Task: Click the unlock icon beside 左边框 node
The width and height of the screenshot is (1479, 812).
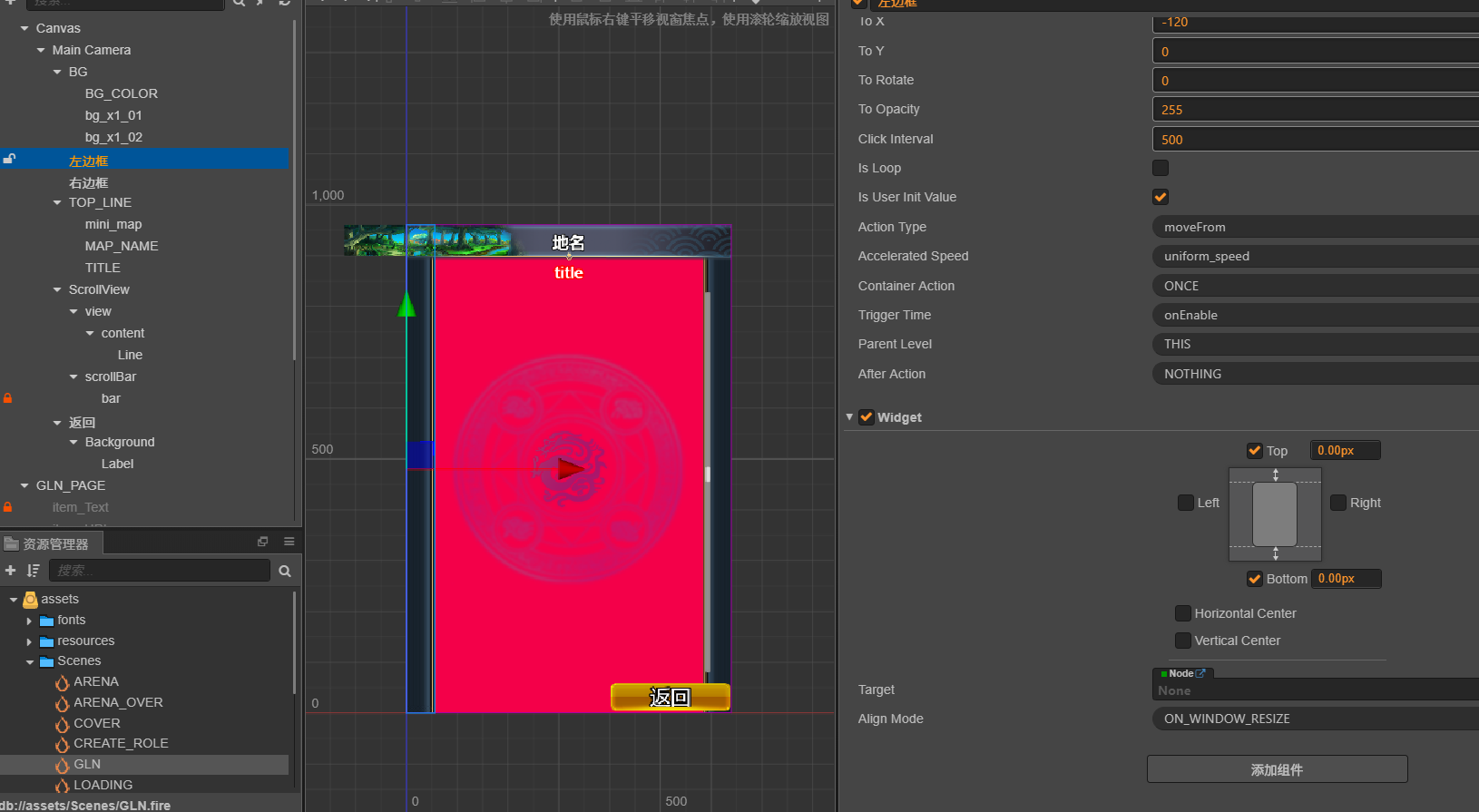Action: coord(9,159)
